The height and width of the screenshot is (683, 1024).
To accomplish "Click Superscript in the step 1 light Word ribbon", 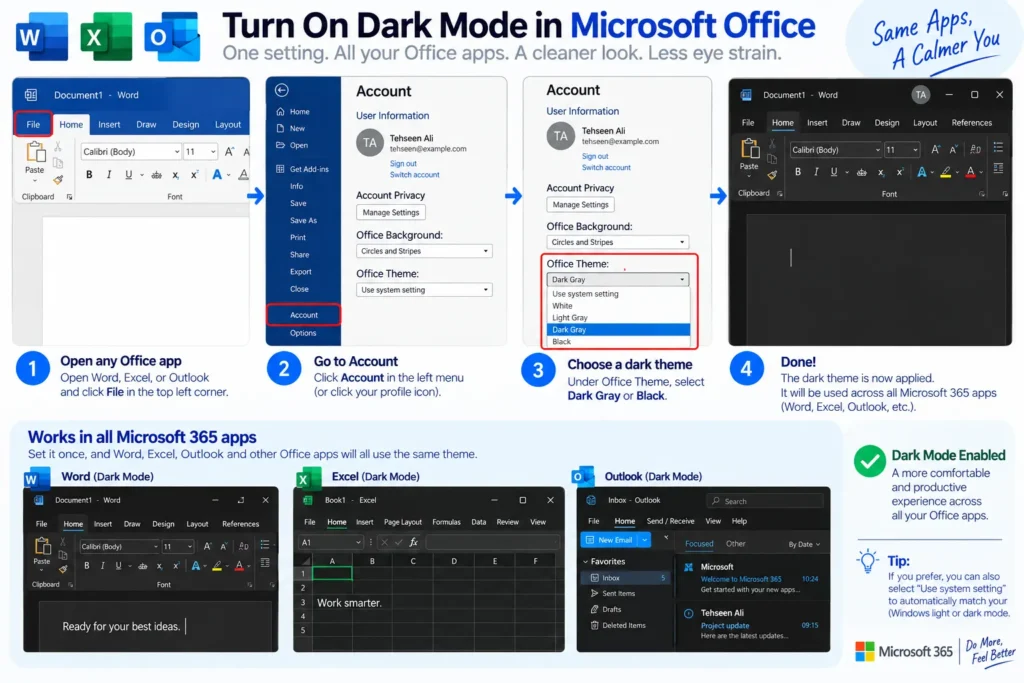I will pyautogui.click(x=194, y=174).
